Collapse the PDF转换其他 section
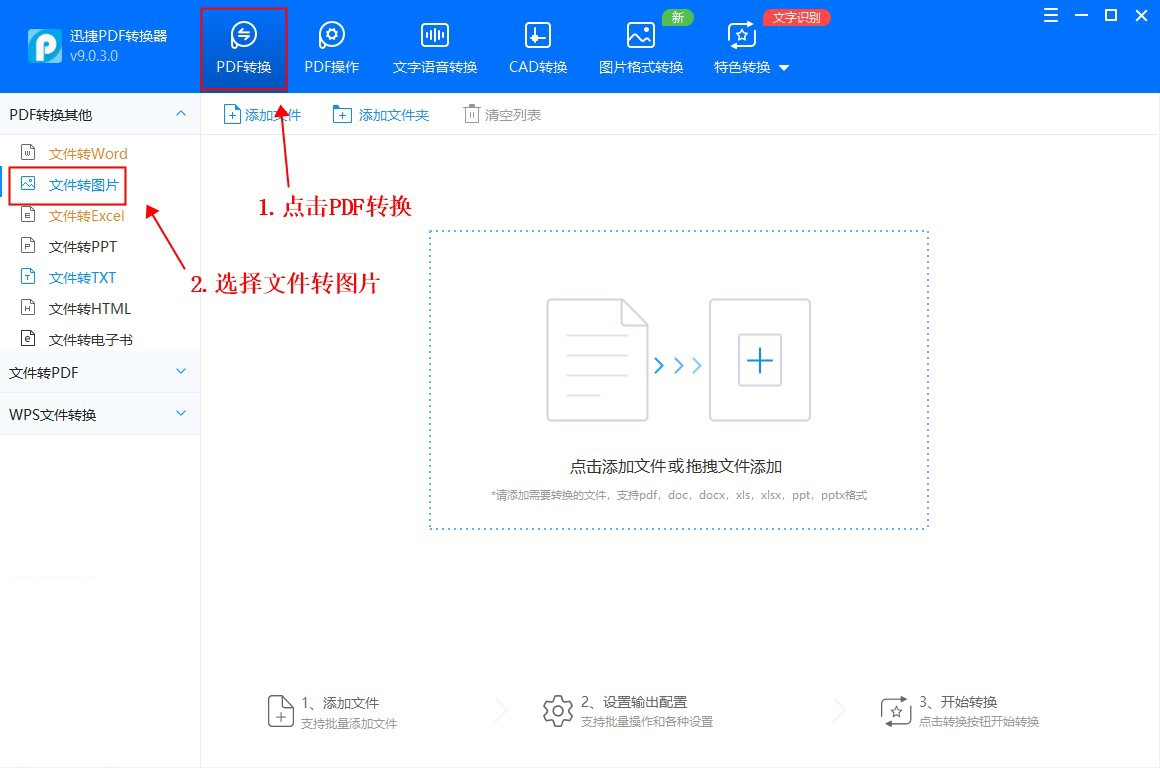1160x768 pixels. coord(181,114)
